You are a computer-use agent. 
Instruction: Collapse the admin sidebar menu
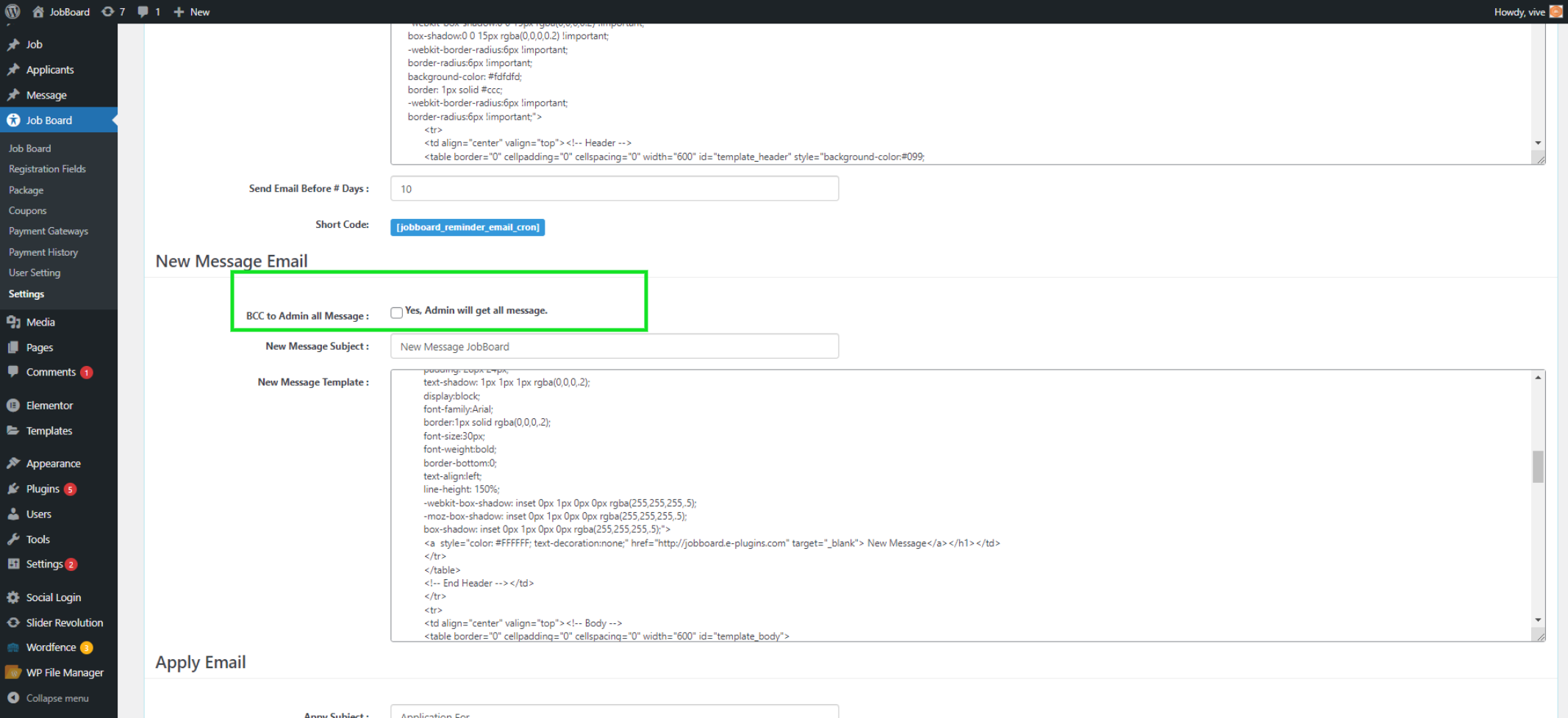pyautogui.click(x=49, y=698)
